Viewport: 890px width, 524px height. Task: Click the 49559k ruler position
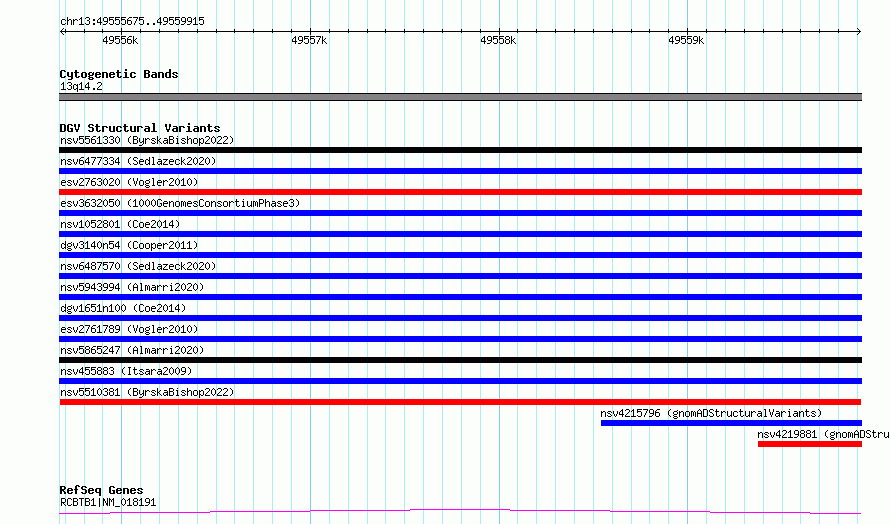(x=686, y=40)
